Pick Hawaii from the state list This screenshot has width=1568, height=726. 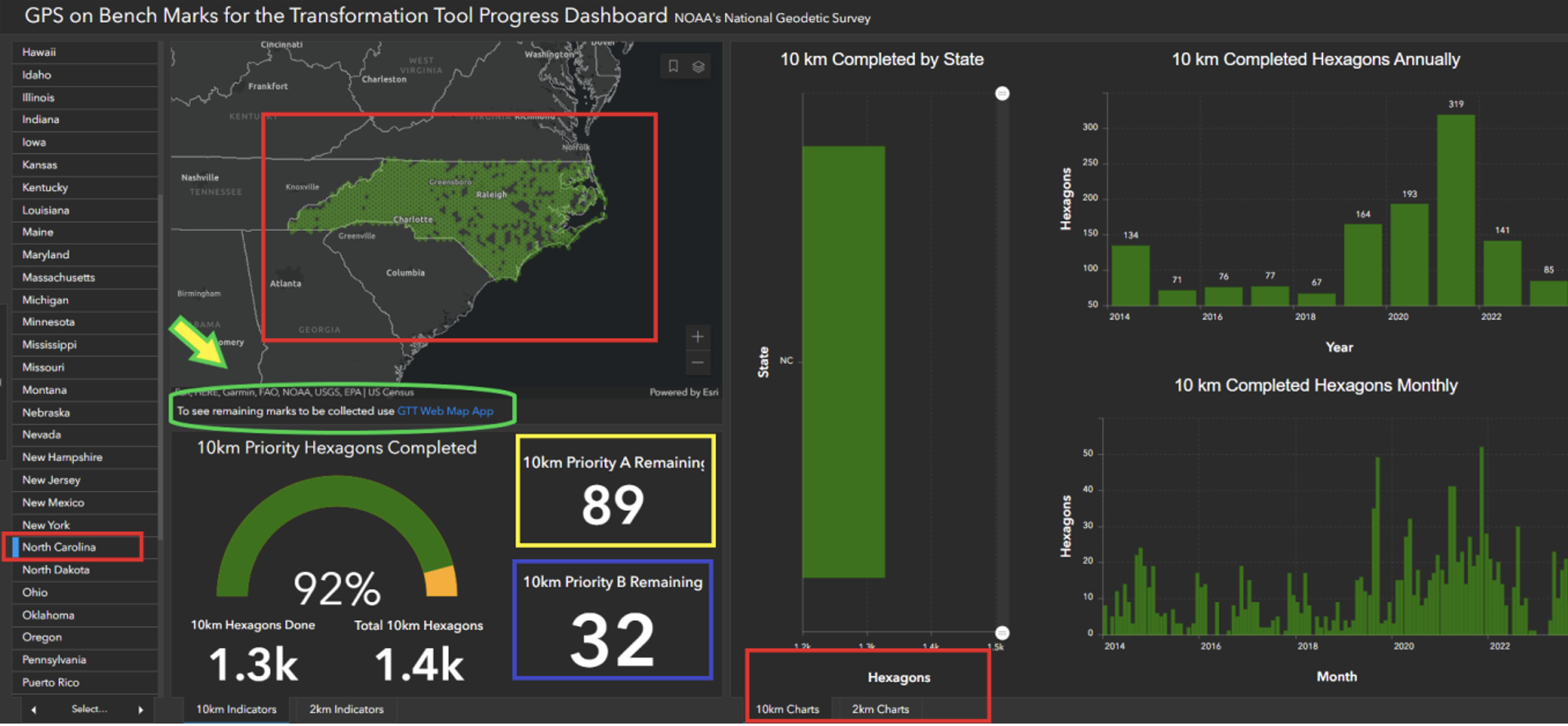[x=39, y=52]
